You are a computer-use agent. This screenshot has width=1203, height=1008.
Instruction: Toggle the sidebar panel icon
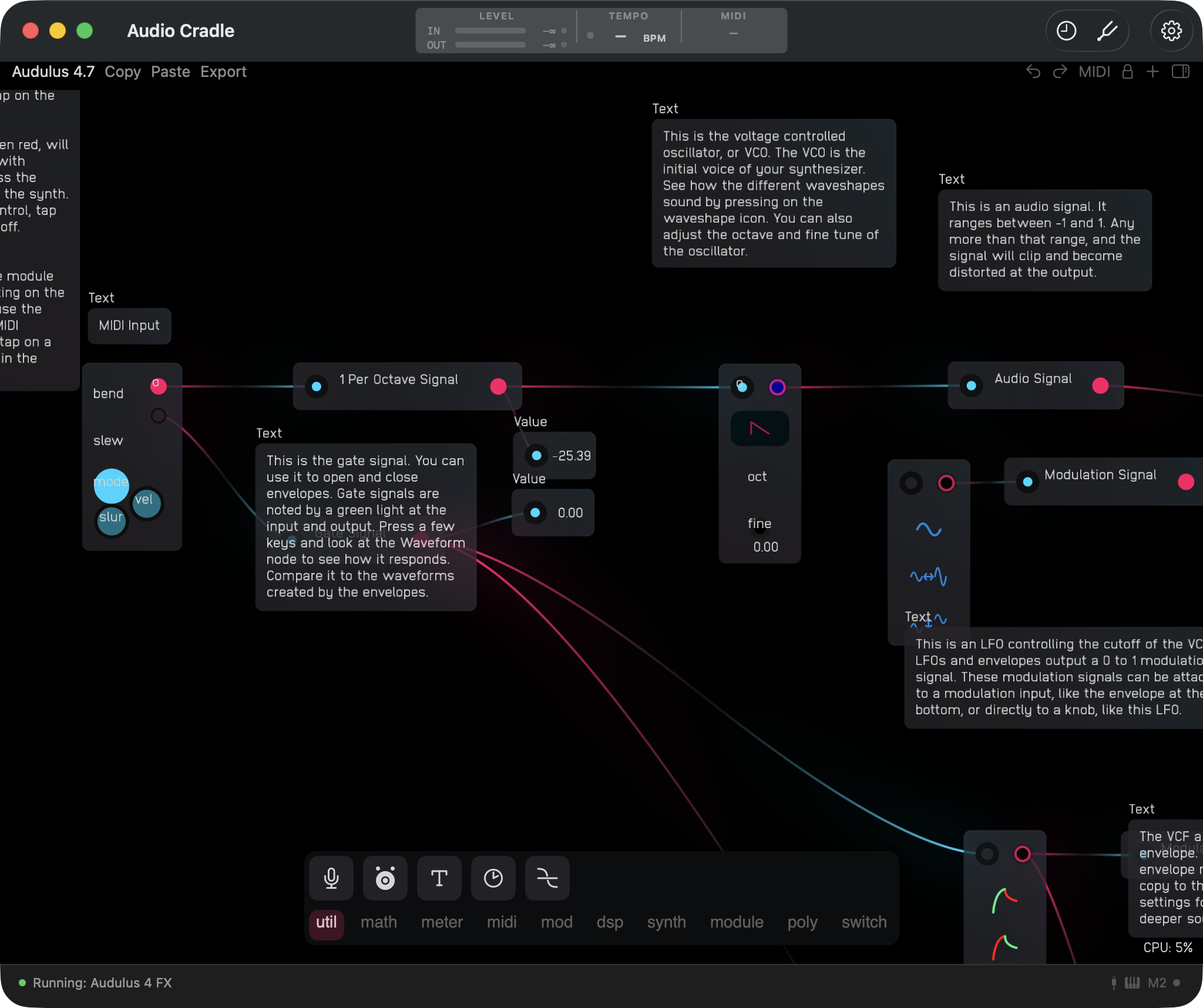[x=1181, y=72]
